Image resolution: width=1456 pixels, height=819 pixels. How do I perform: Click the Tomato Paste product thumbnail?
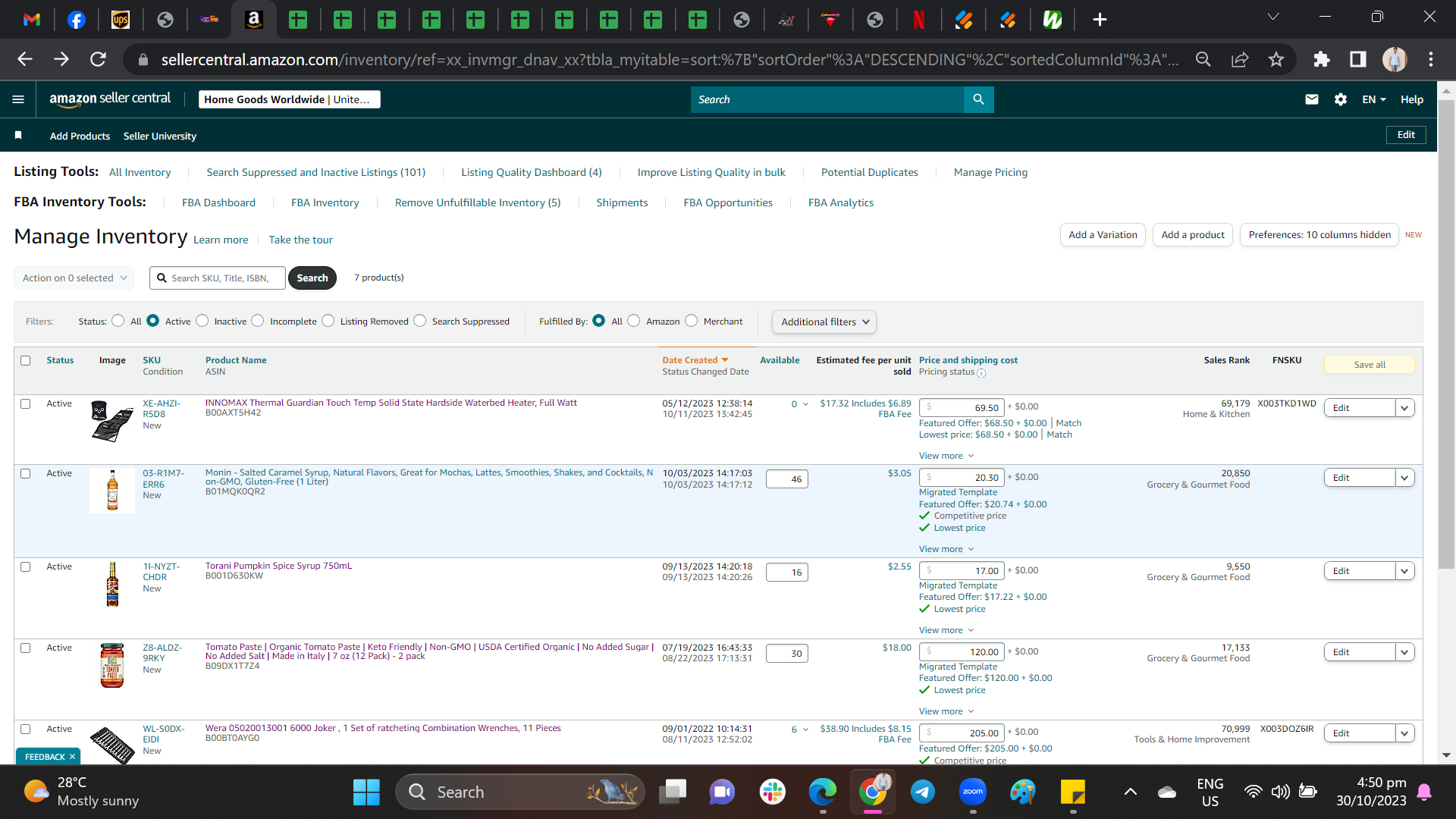pos(112,666)
